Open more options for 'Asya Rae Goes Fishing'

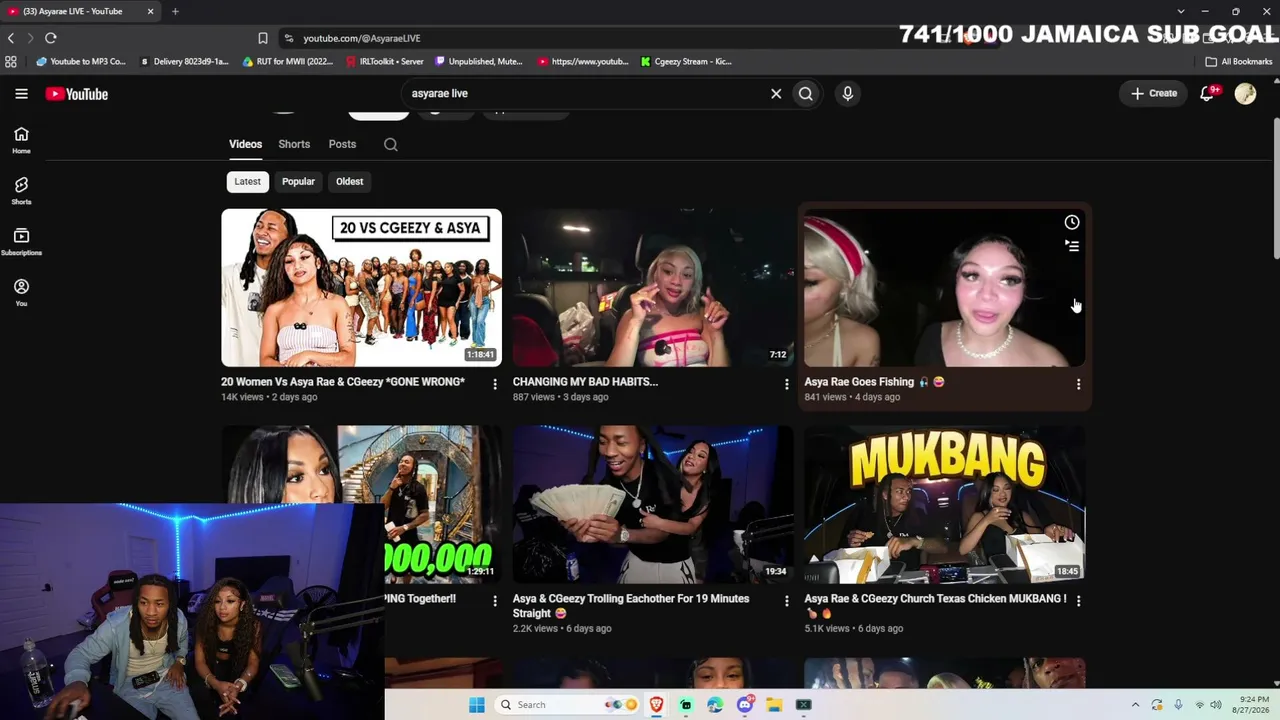pyautogui.click(x=1078, y=384)
